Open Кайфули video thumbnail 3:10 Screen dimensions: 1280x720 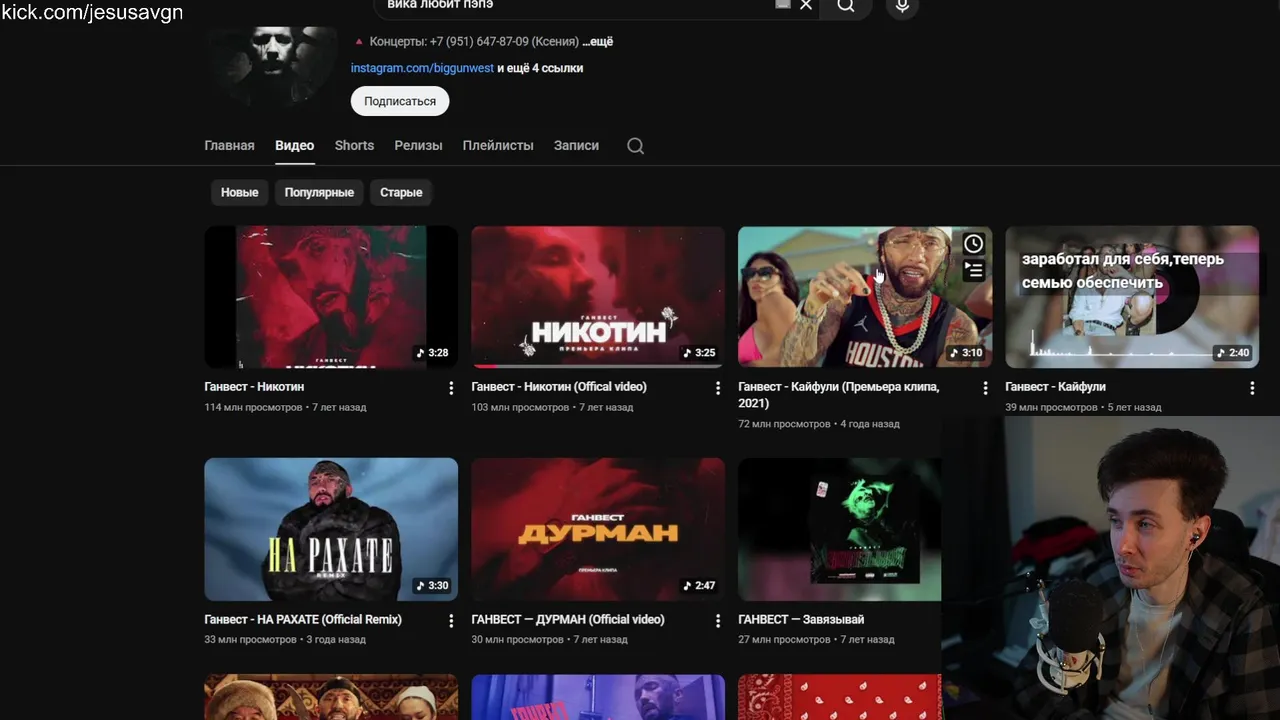865,297
